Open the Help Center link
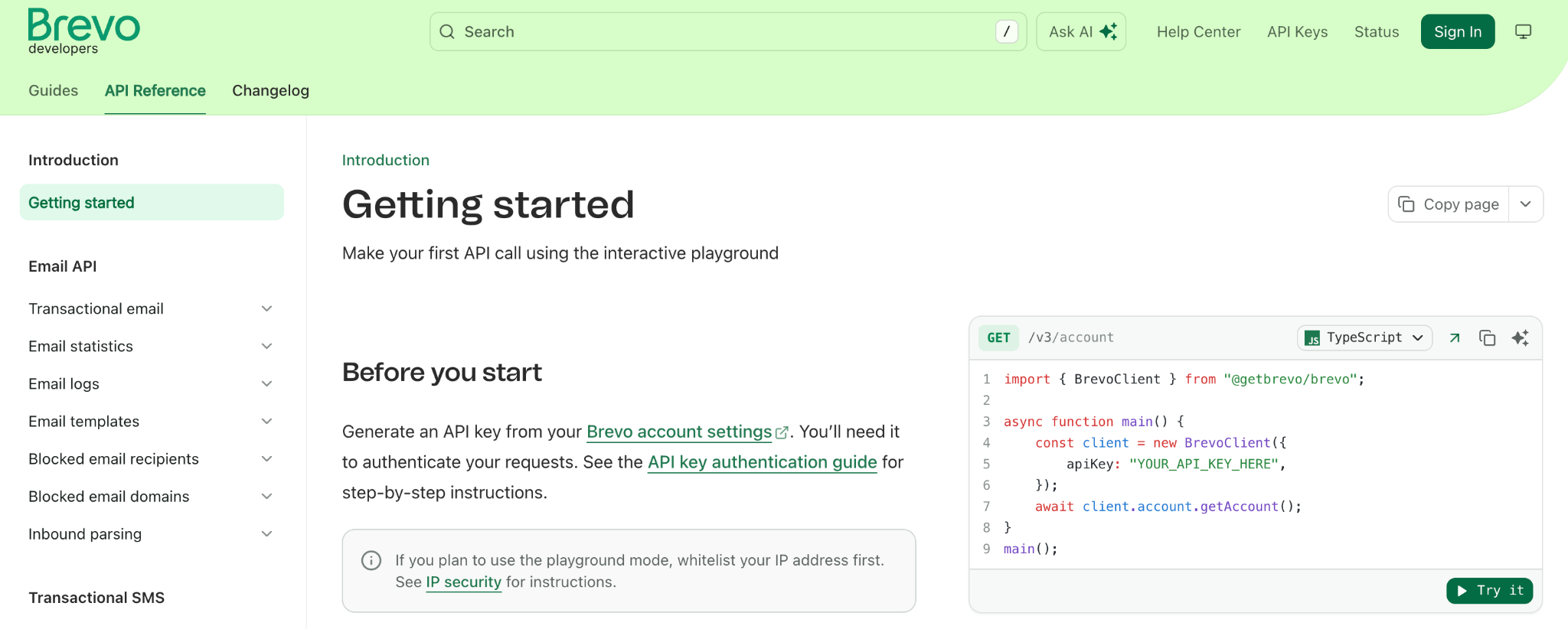 [x=1199, y=31]
